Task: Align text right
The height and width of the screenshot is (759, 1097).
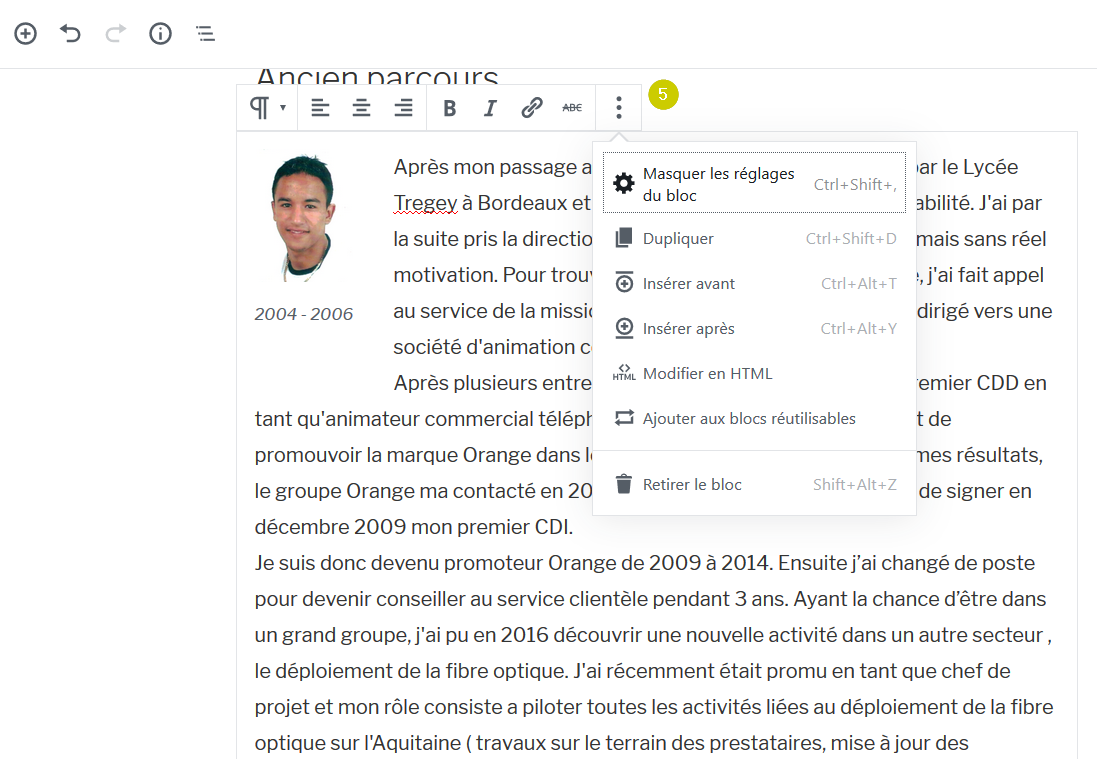Action: click(x=403, y=108)
